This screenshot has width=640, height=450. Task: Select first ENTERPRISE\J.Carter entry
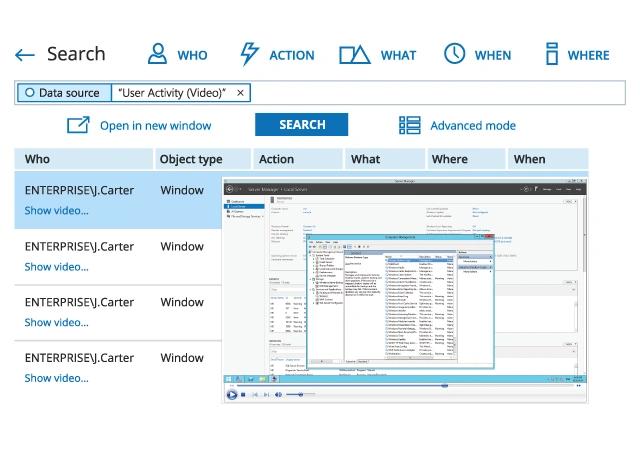pyautogui.click(x=79, y=190)
